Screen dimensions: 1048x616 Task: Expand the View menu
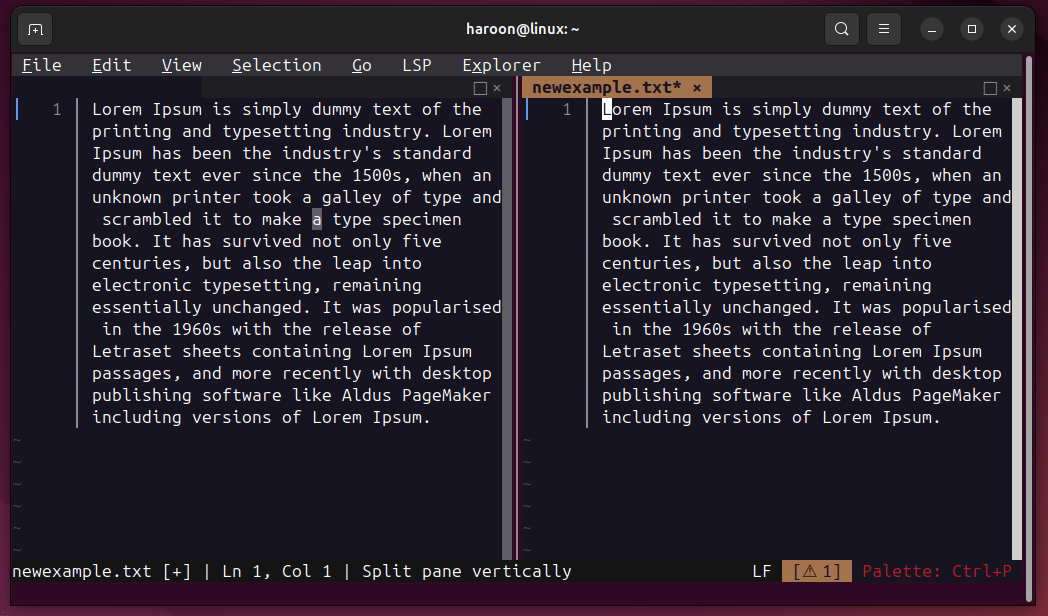click(181, 65)
